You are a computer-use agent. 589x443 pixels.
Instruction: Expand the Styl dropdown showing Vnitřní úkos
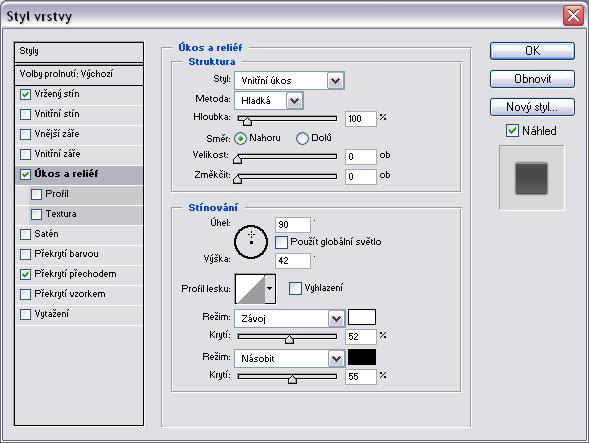(335, 80)
